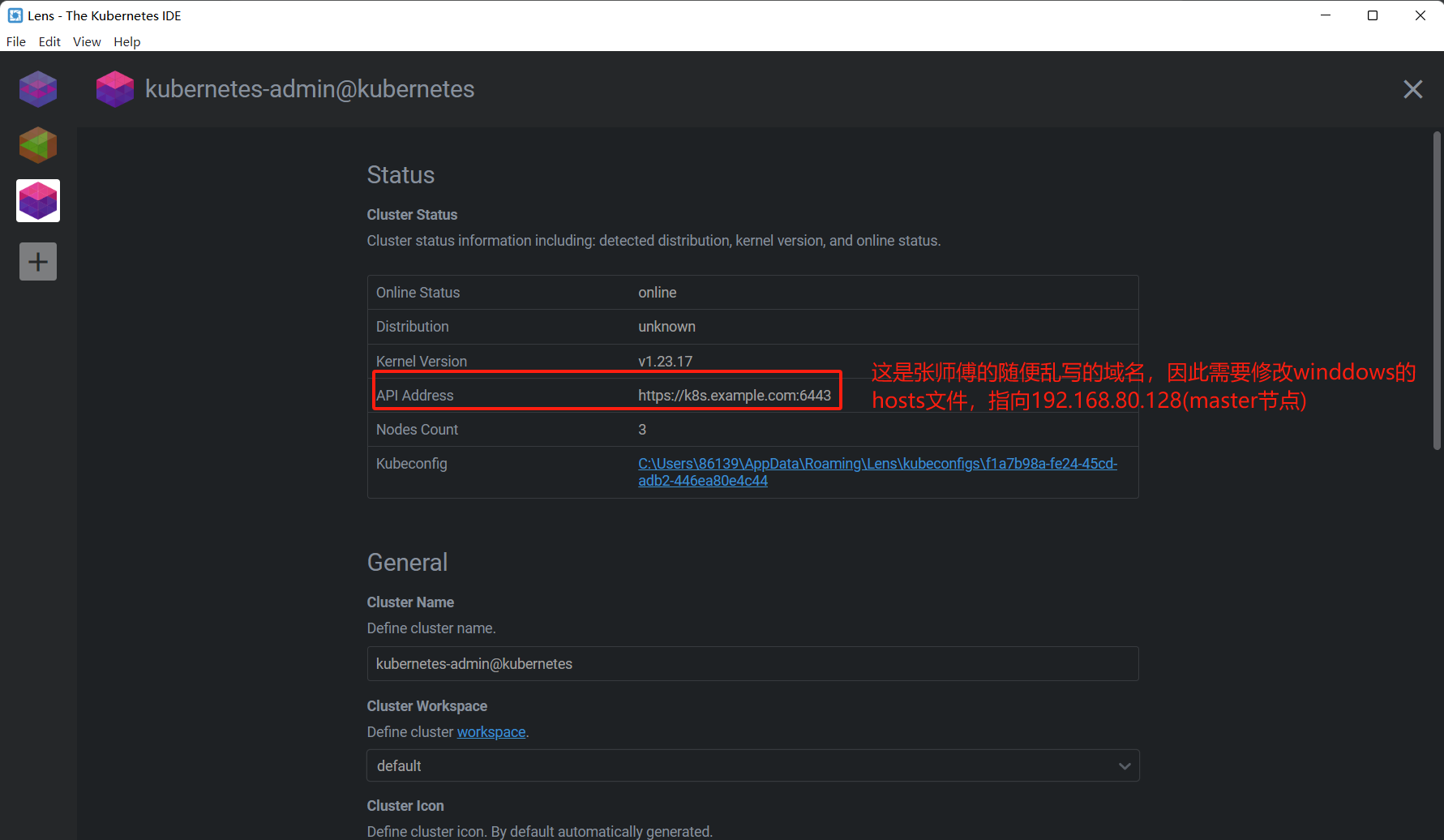Open the View menu
Image resolution: width=1444 pixels, height=840 pixels.
pyautogui.click(x=87, y=41)
